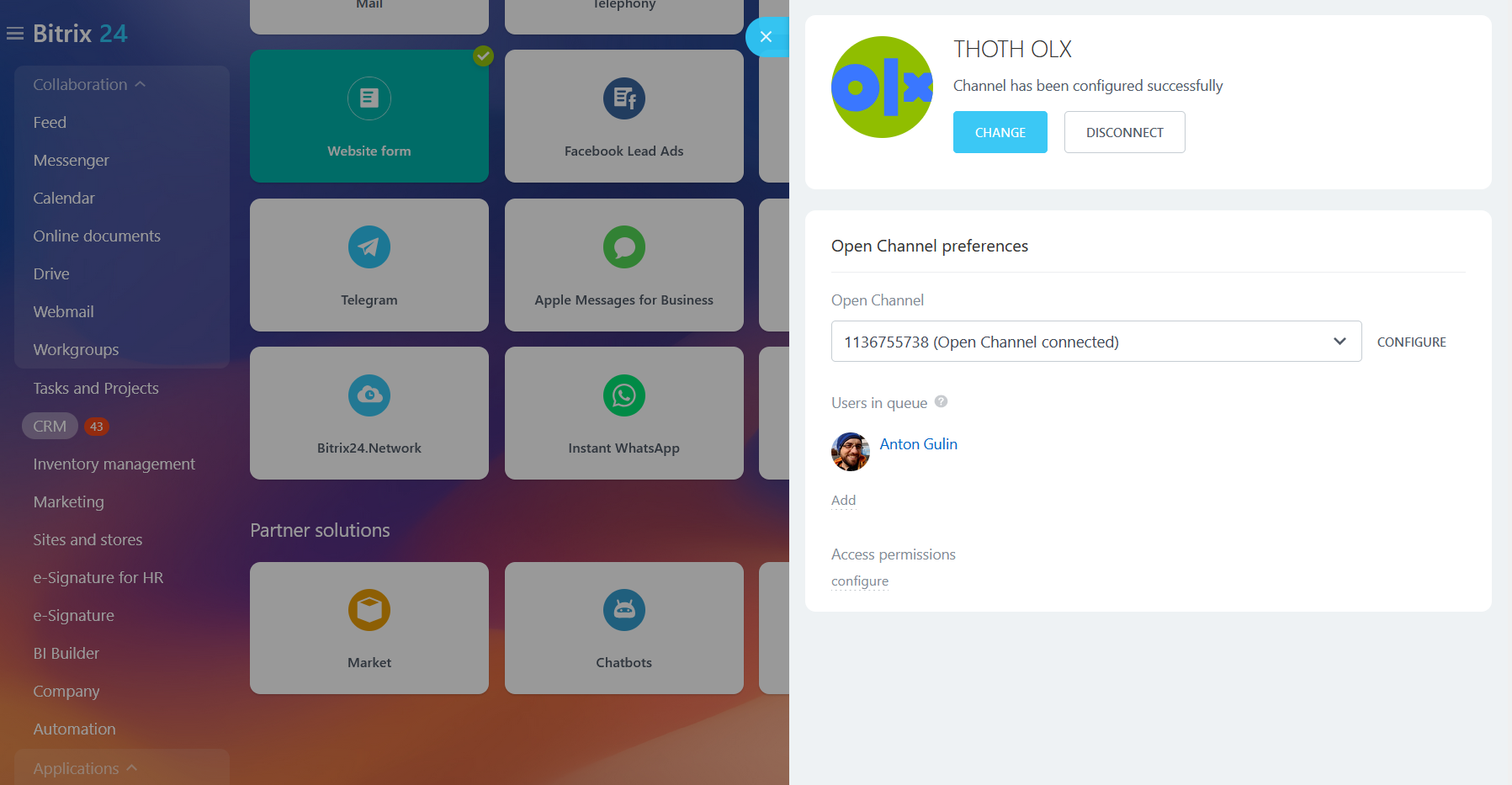
Task: Click the Bitrix24.Network cloud icon
Action: 369,395
